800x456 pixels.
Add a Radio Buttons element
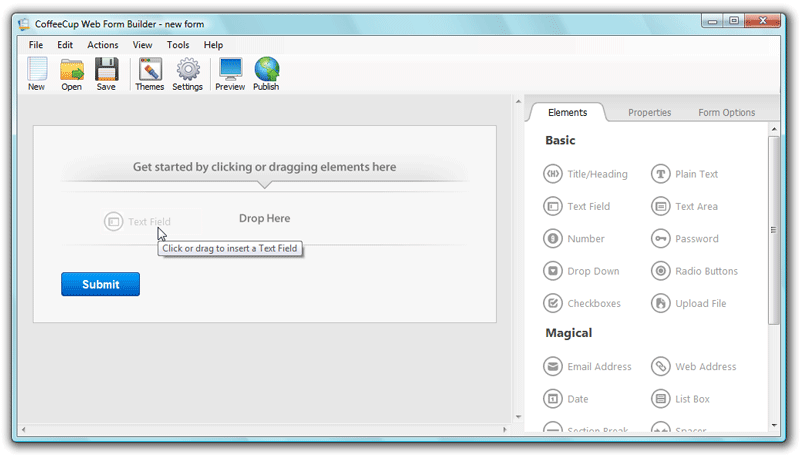coord(694,271)
